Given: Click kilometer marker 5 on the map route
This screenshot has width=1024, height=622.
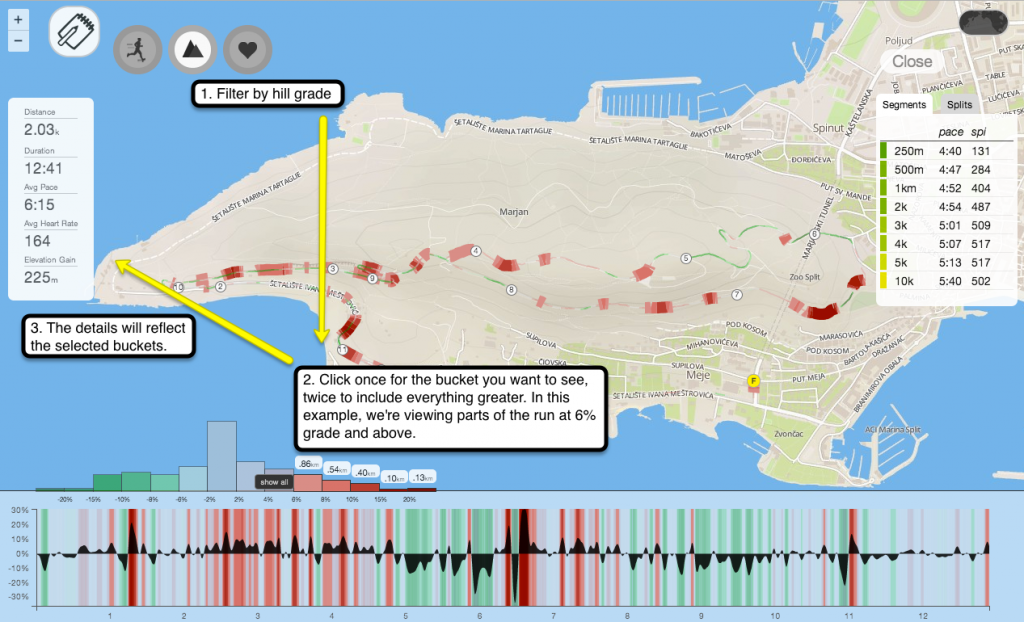Looking at the screenshot, I should pyautogui.click(x=686, y=258).
